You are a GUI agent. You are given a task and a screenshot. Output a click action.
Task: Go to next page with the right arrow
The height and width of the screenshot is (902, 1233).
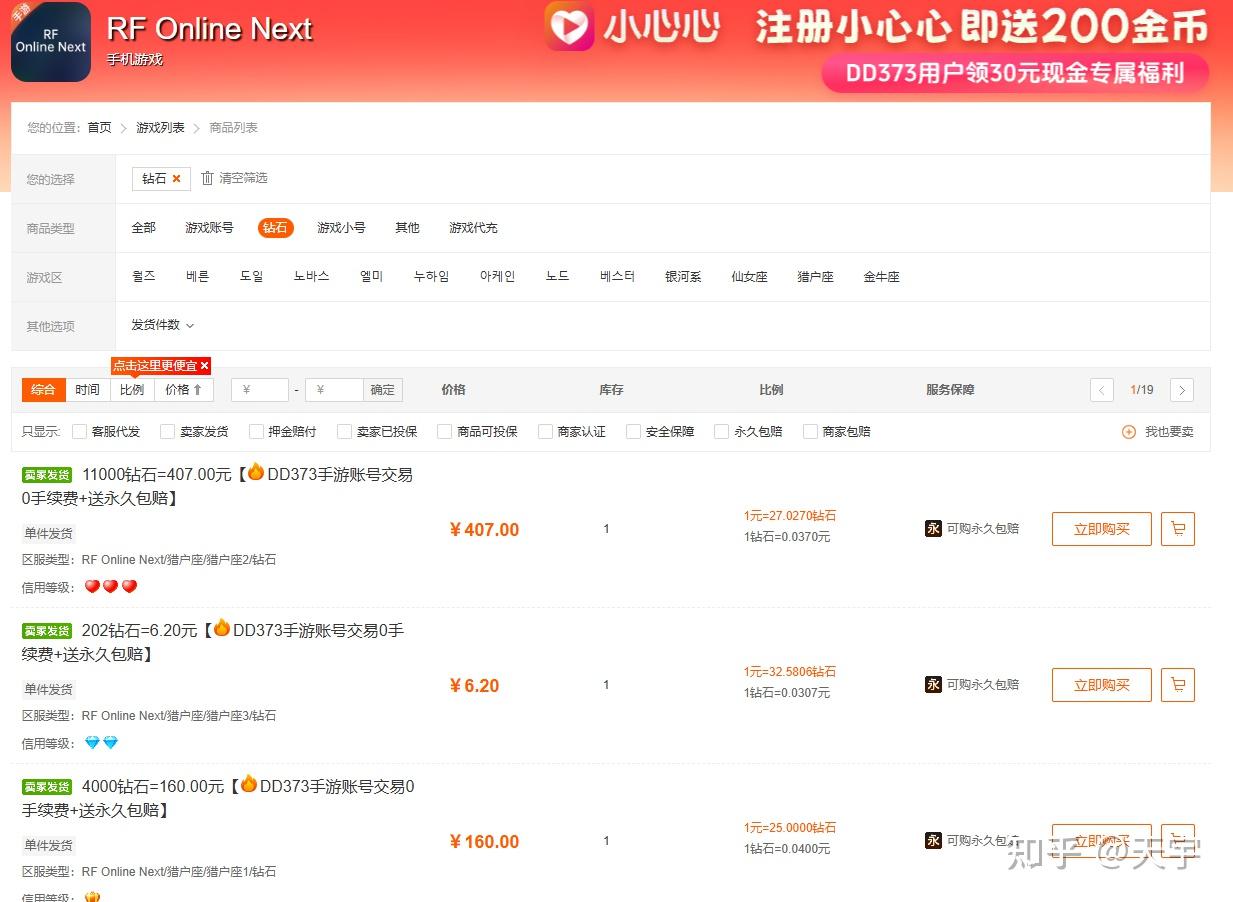pyautogui.click(x=1182, y=390)
